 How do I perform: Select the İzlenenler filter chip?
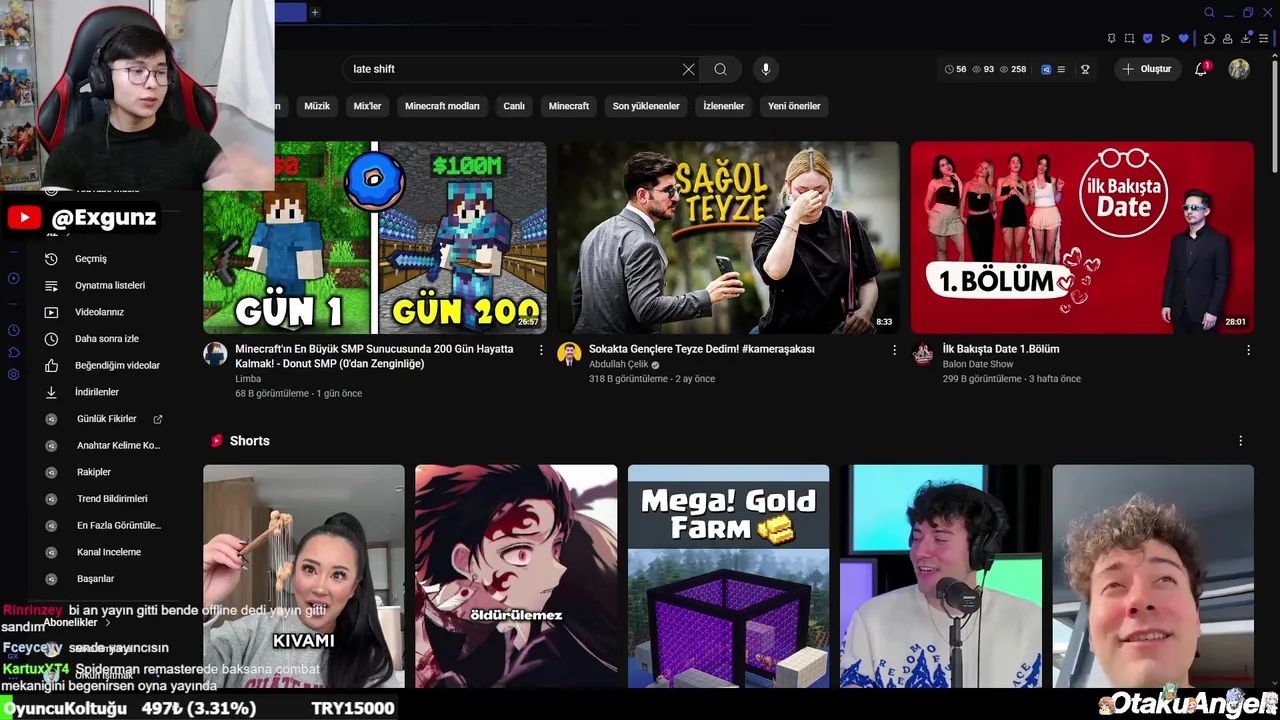(724, 106)
